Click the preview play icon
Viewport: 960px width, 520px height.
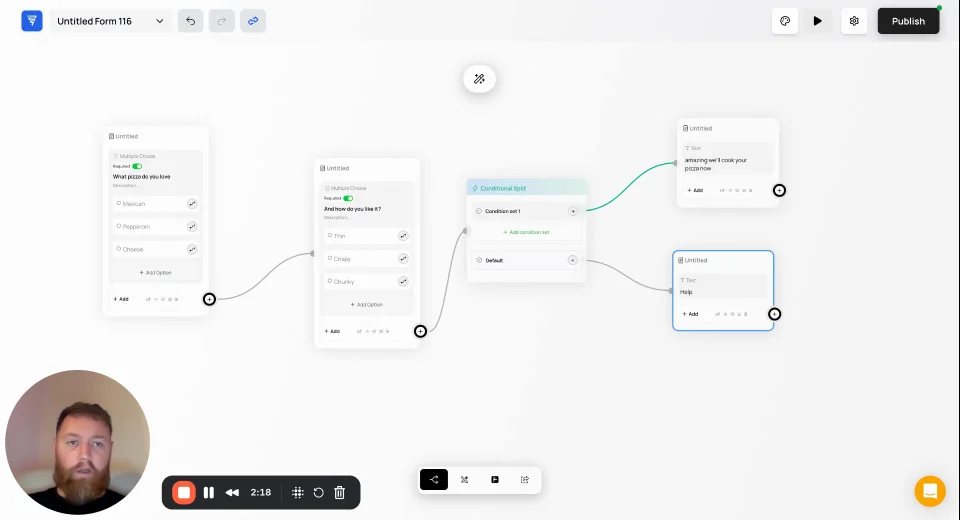click(x=817, y=21)
